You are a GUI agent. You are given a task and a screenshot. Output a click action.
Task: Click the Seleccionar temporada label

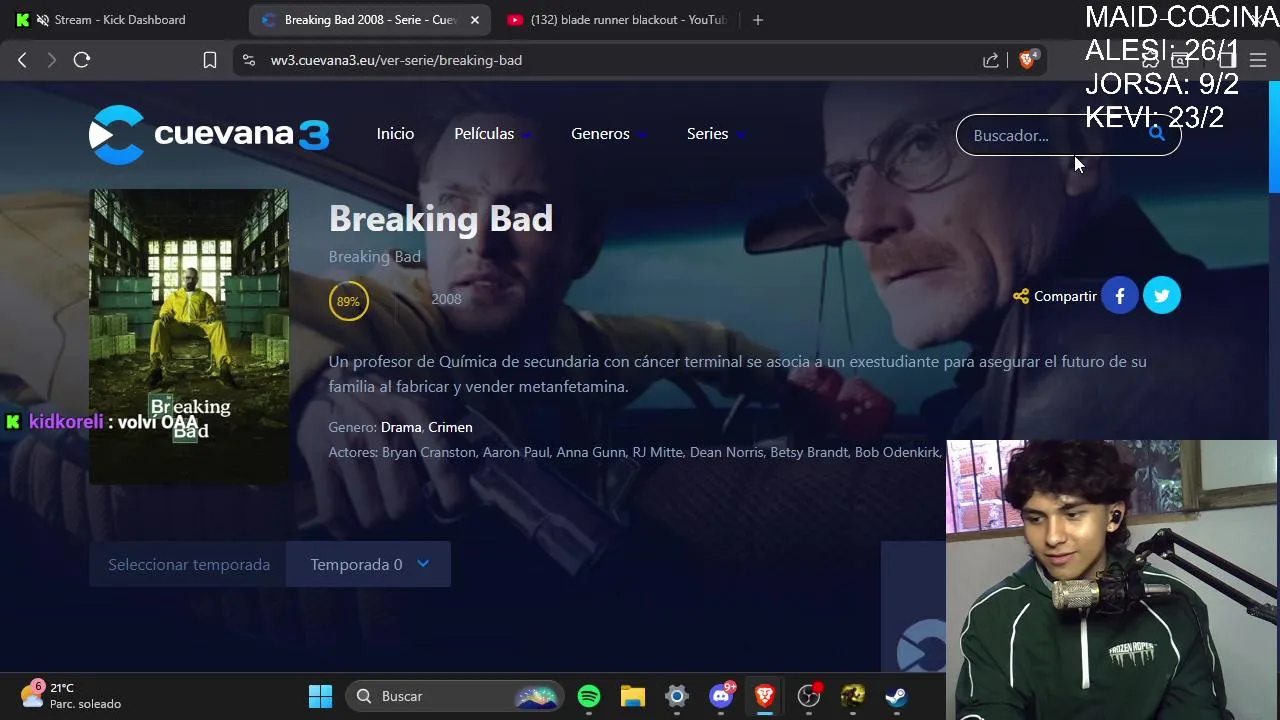pos(189,565)
